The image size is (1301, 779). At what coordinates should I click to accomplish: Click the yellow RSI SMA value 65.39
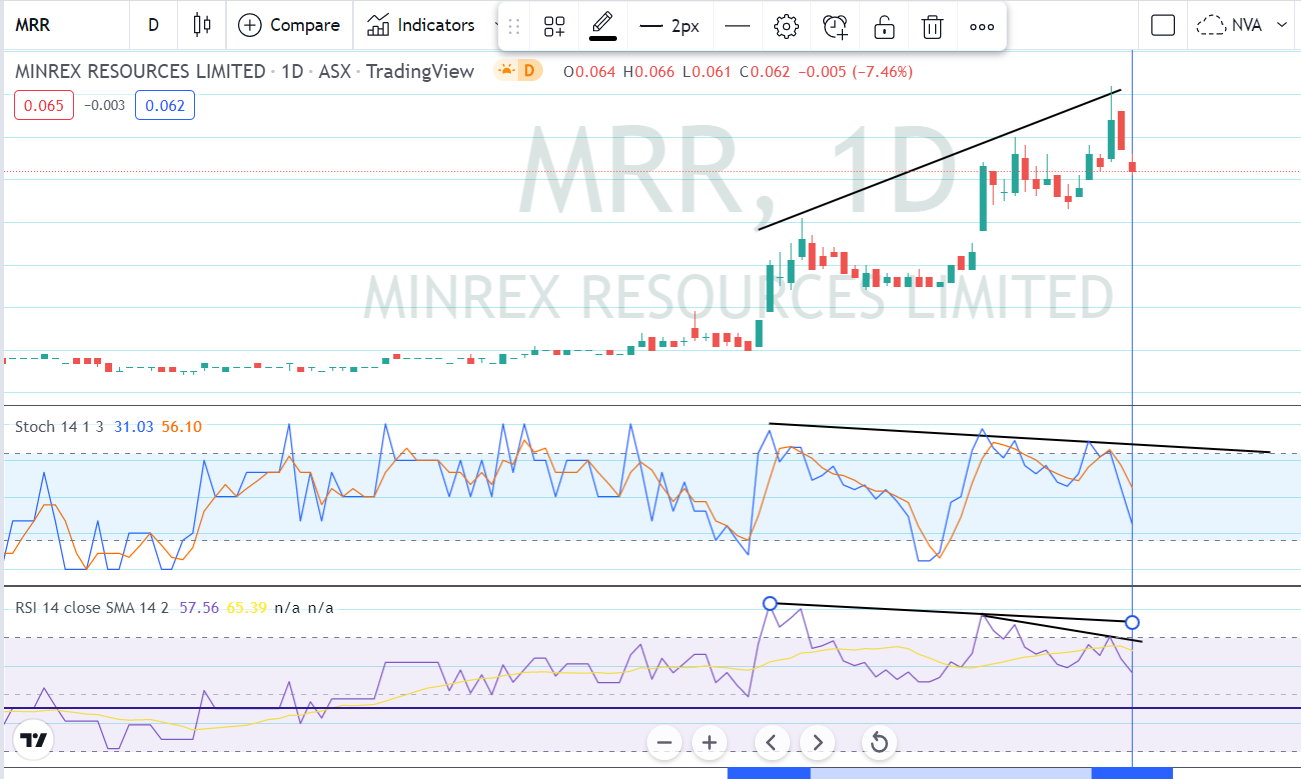tap(247, 607)
